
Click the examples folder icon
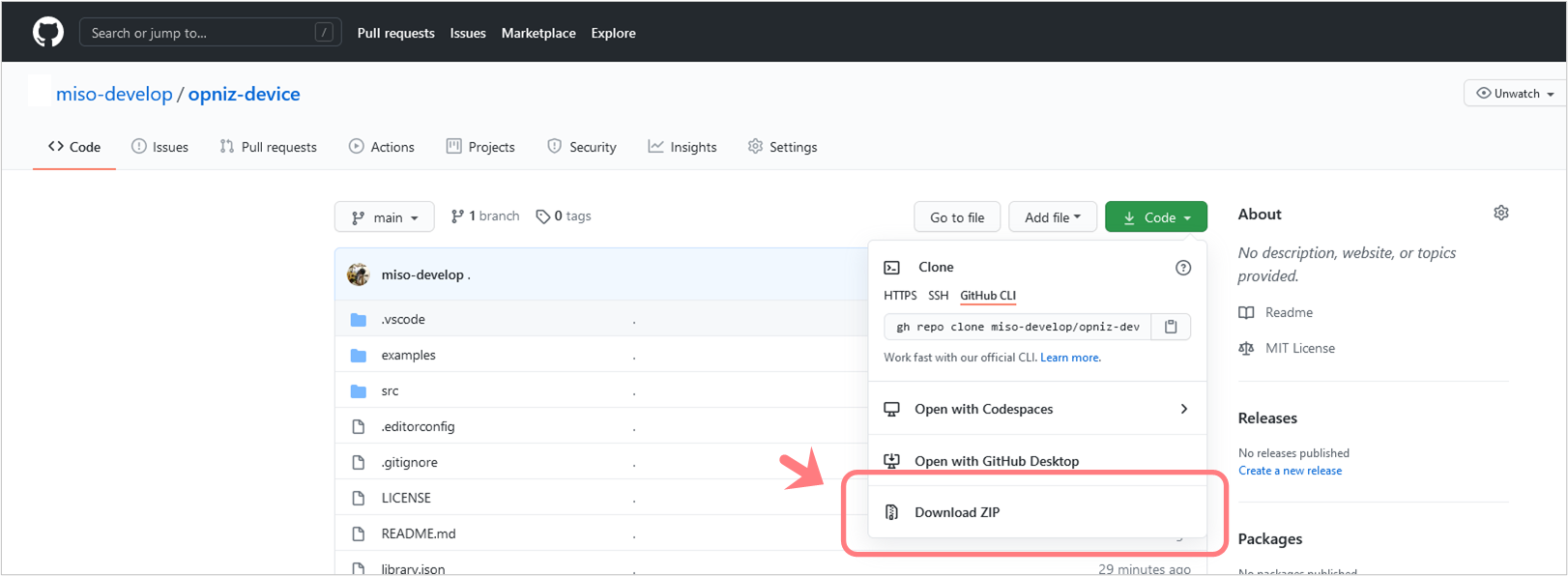tap(359, 355)
